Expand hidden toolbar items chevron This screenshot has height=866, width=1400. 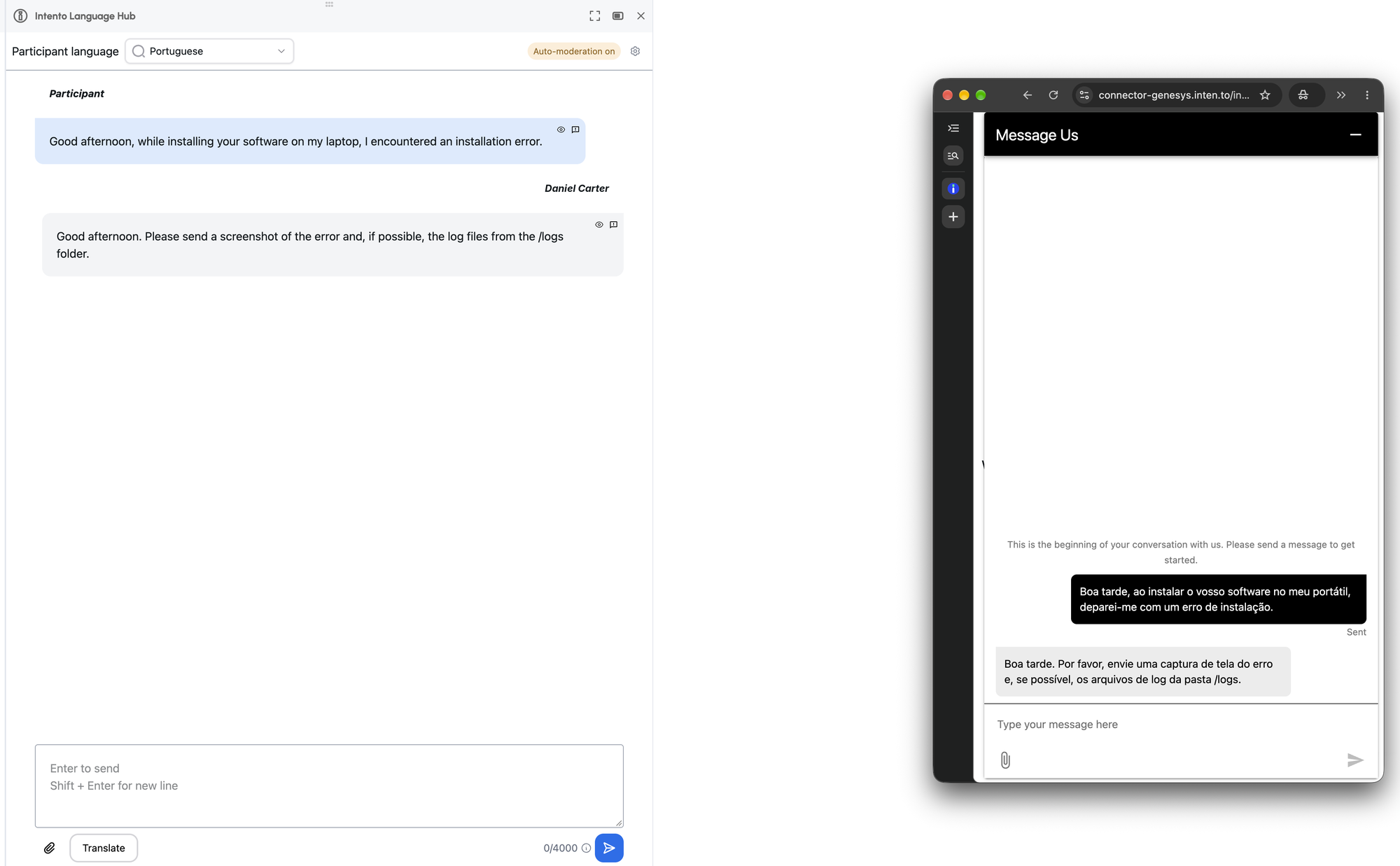(1341, 95)
